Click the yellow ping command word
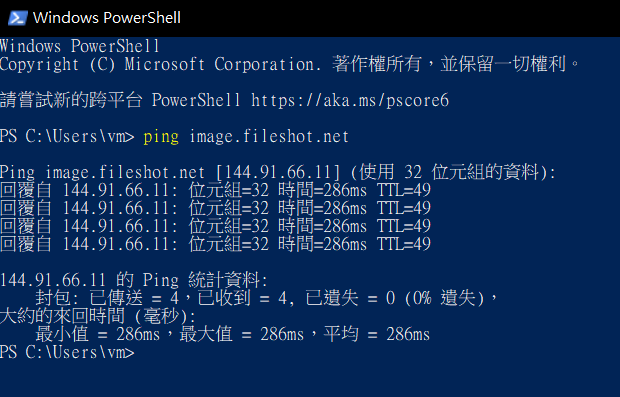The width and height of the screenshot is (620, 397). [161, 137]
